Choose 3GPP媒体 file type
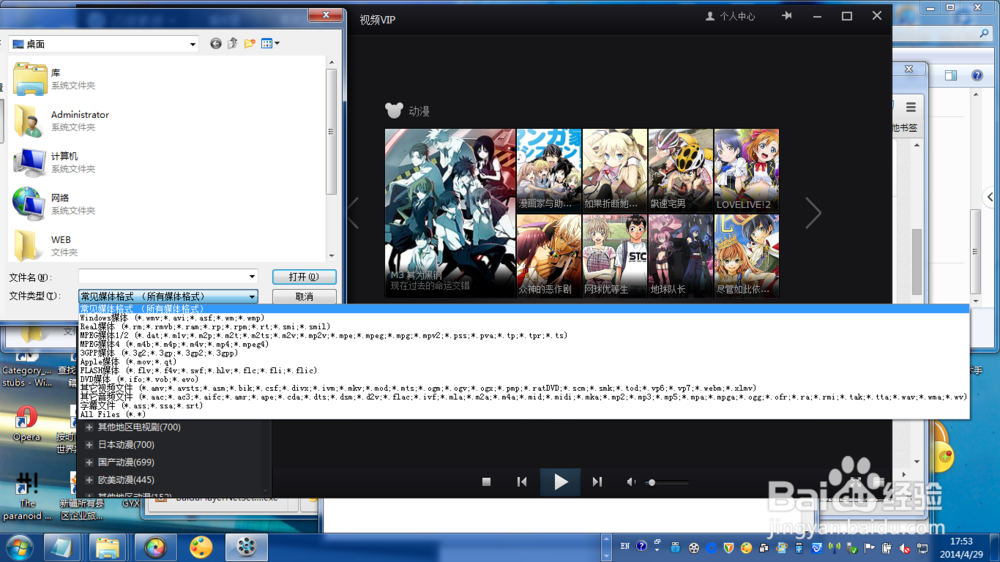This screenshot has width=1000, height=562. point(524,353)
